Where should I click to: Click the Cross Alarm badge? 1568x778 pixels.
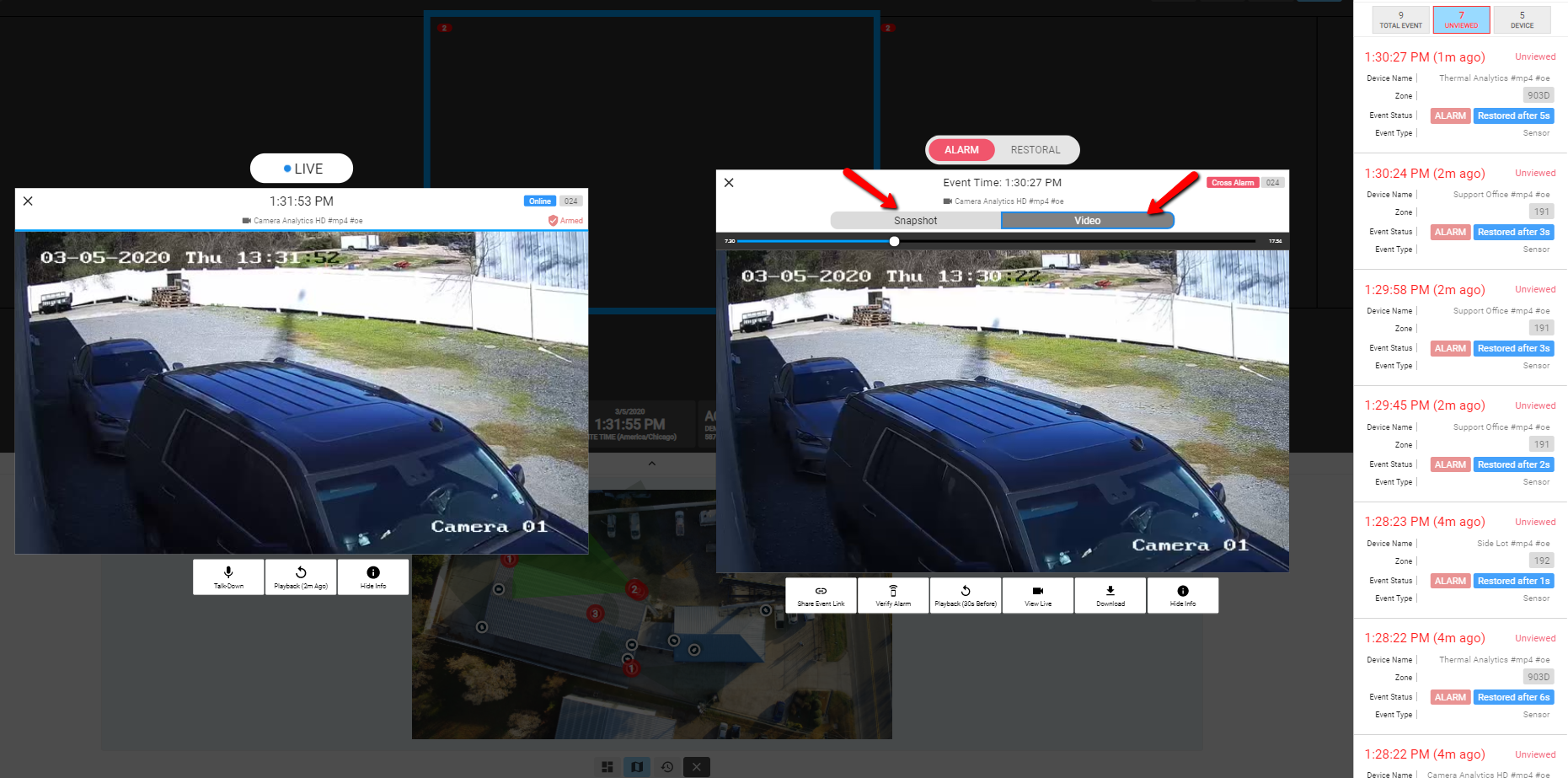click(1233, 183)
